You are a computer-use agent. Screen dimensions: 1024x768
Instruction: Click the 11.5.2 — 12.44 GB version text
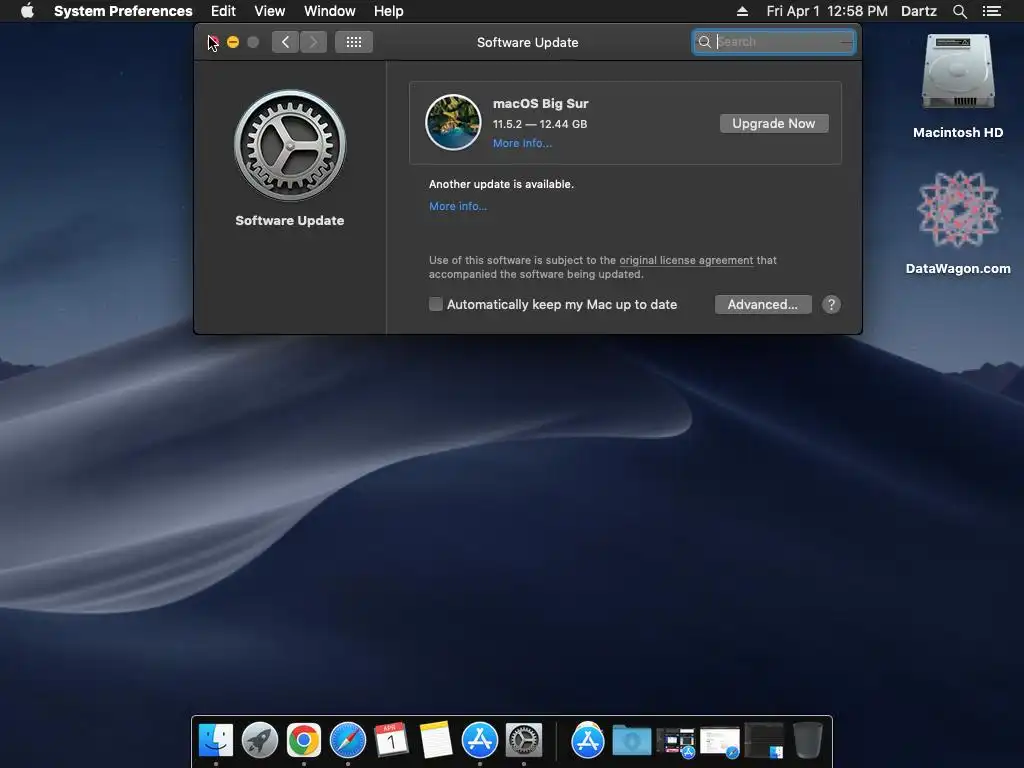539,124
